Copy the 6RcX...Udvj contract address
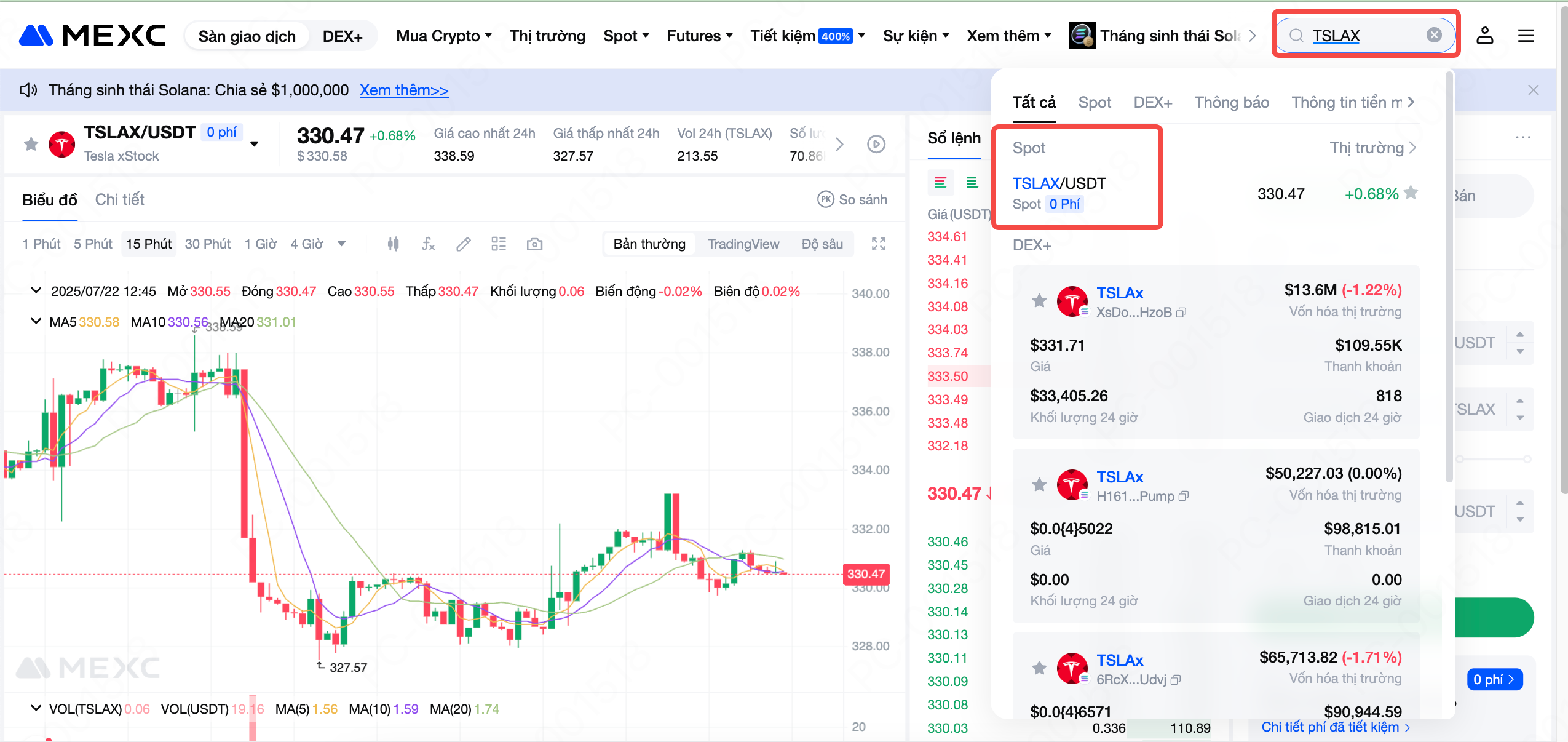1568x742 pixels. (1175, 680)
